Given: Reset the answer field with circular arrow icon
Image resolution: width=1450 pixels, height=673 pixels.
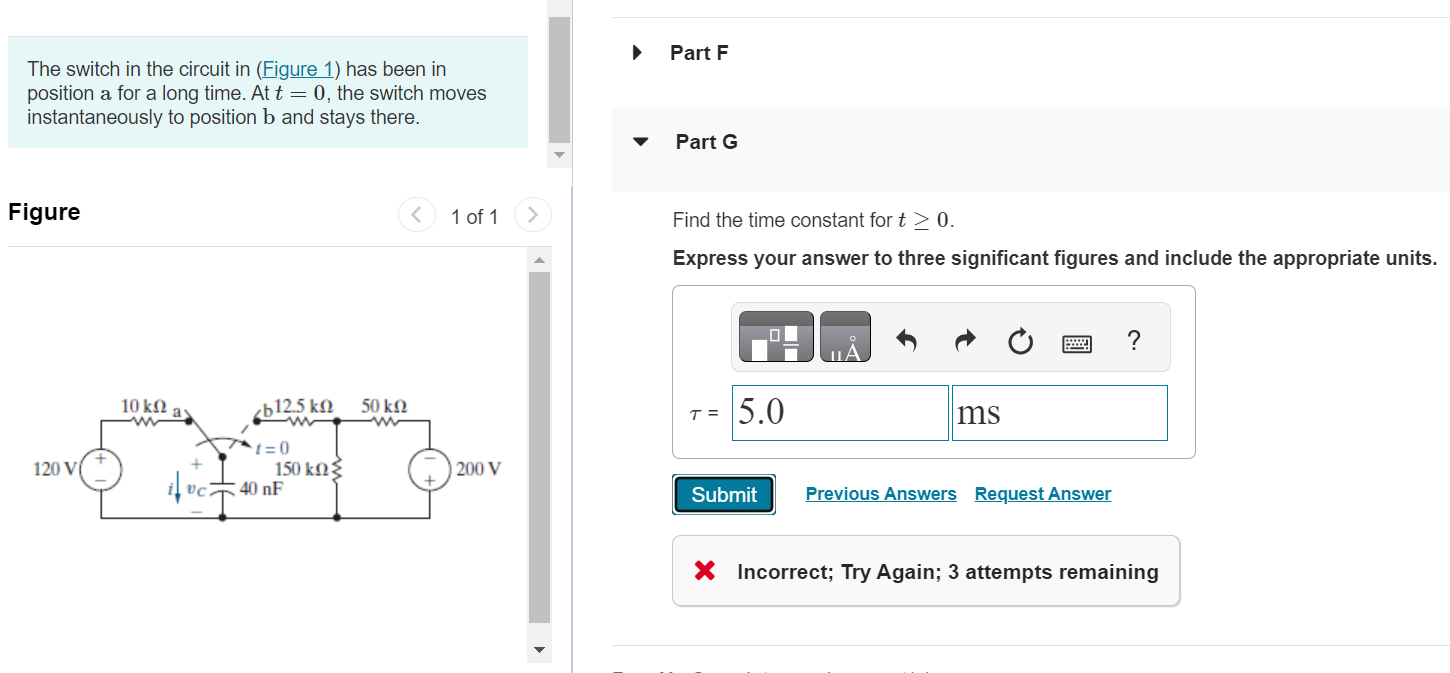Looking at the screenshot, I should [1020, 340].
